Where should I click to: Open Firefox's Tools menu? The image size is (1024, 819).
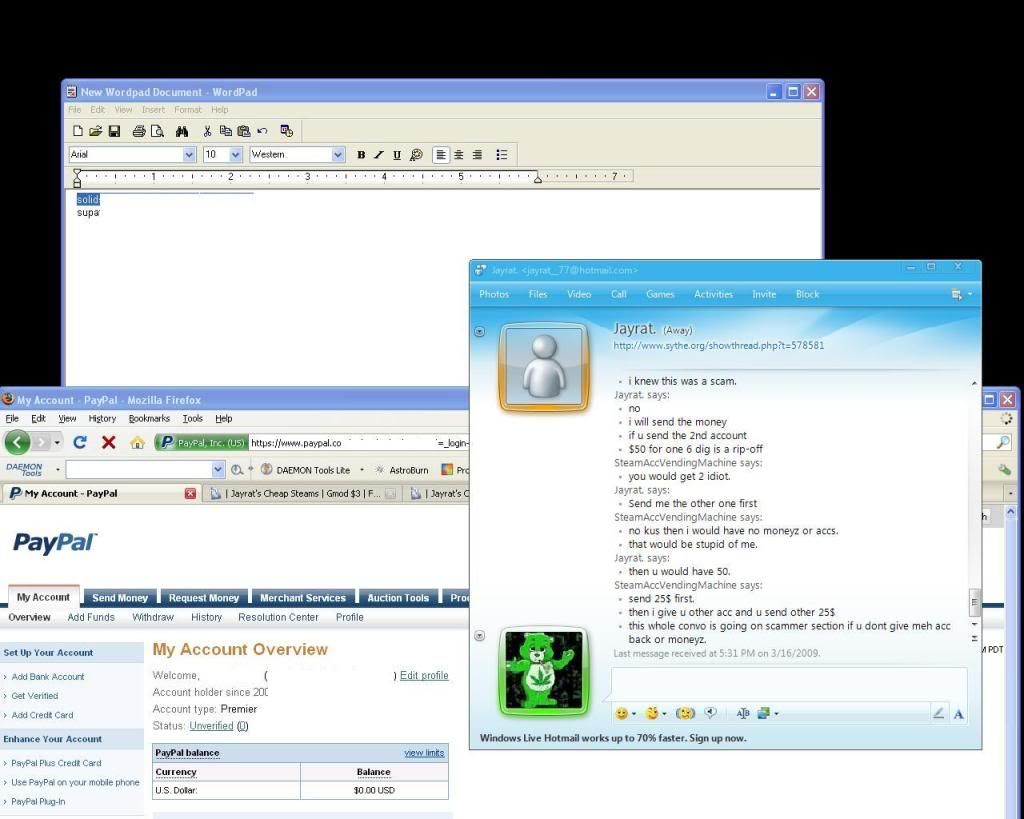pos(193,419)
